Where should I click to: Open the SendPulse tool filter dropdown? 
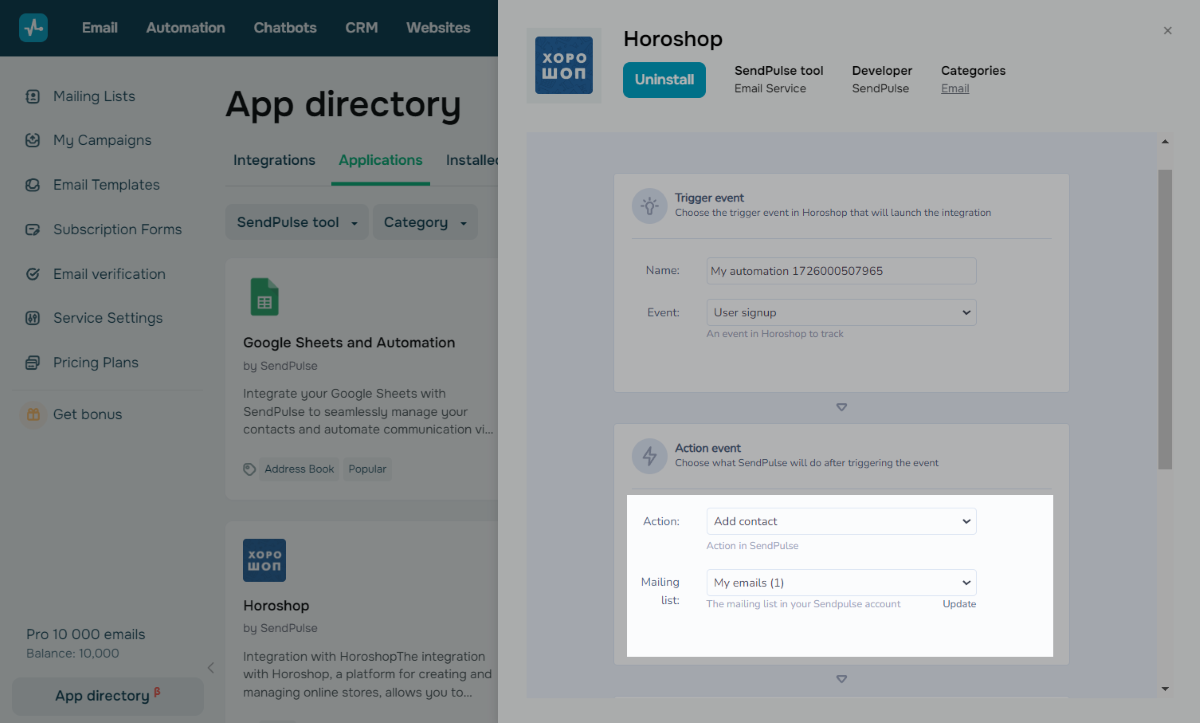coord(297,222)
